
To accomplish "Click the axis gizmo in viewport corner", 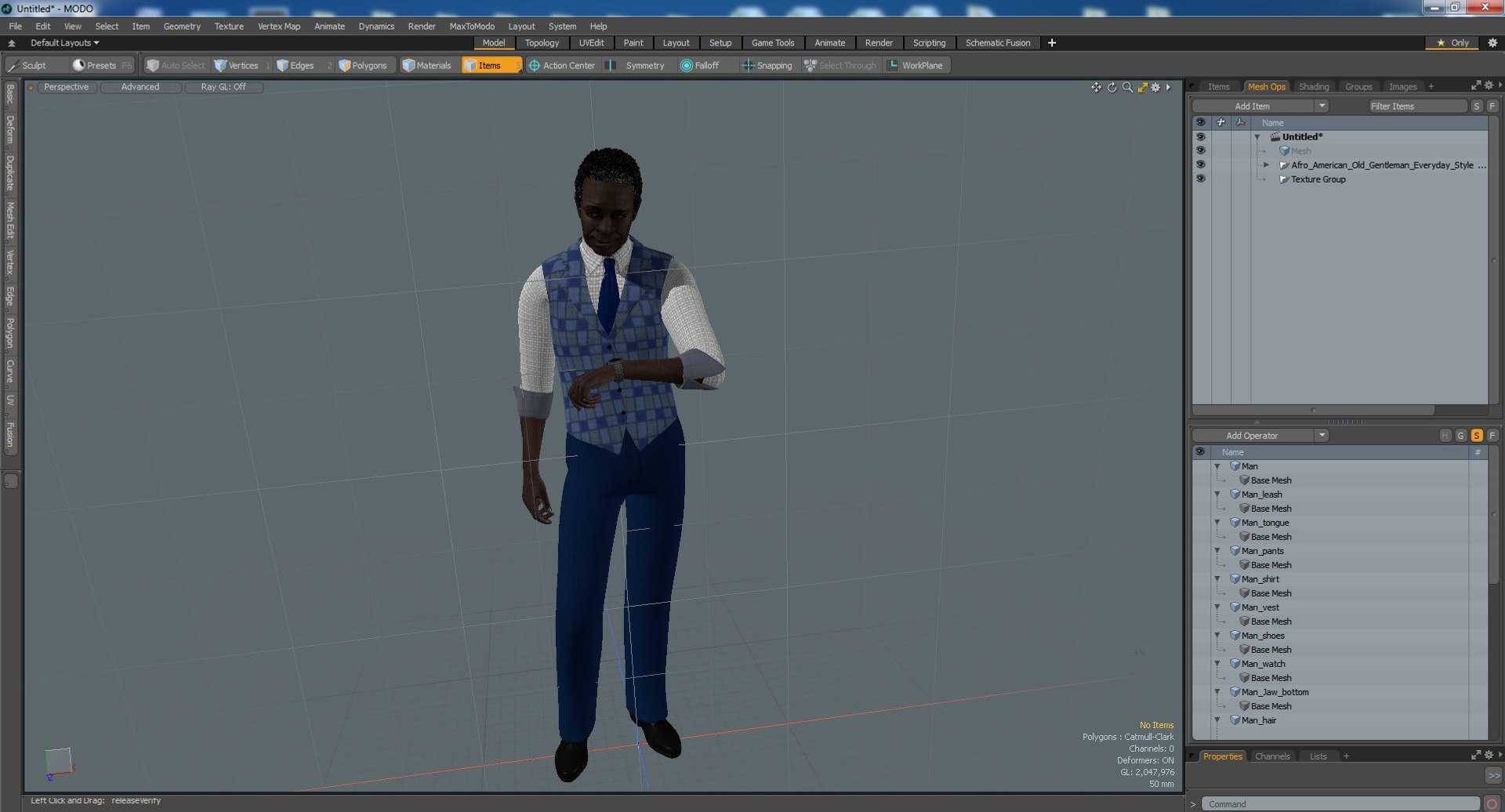I will [58, 763].
